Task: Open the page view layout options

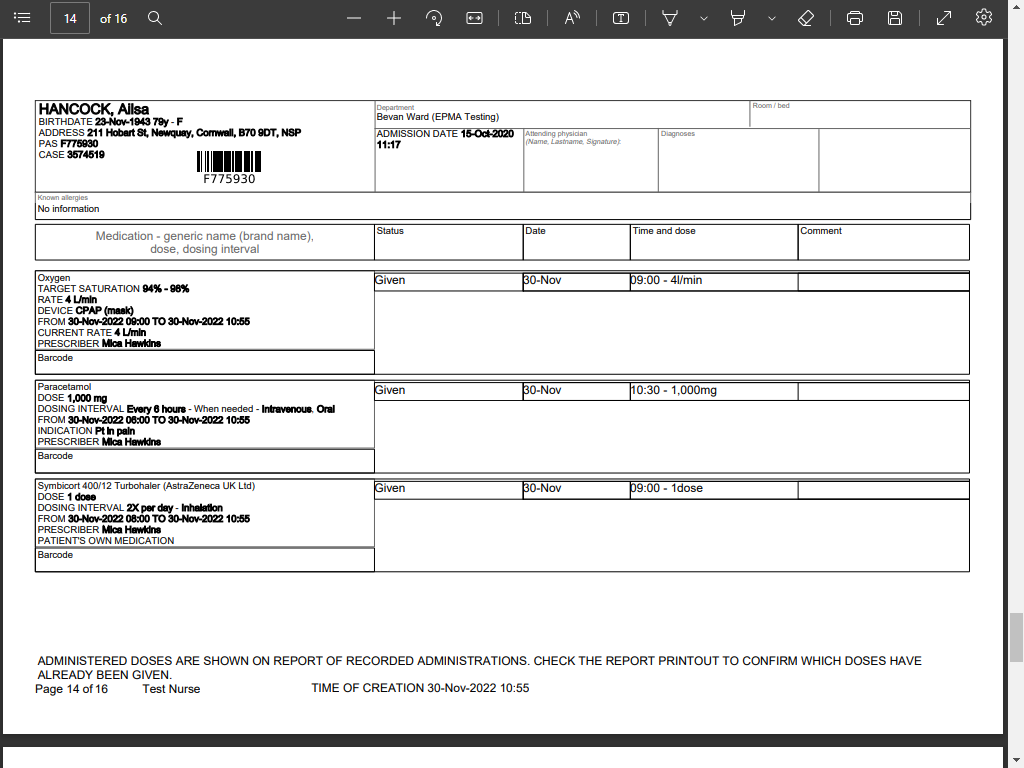Action: tap(523, 18)
